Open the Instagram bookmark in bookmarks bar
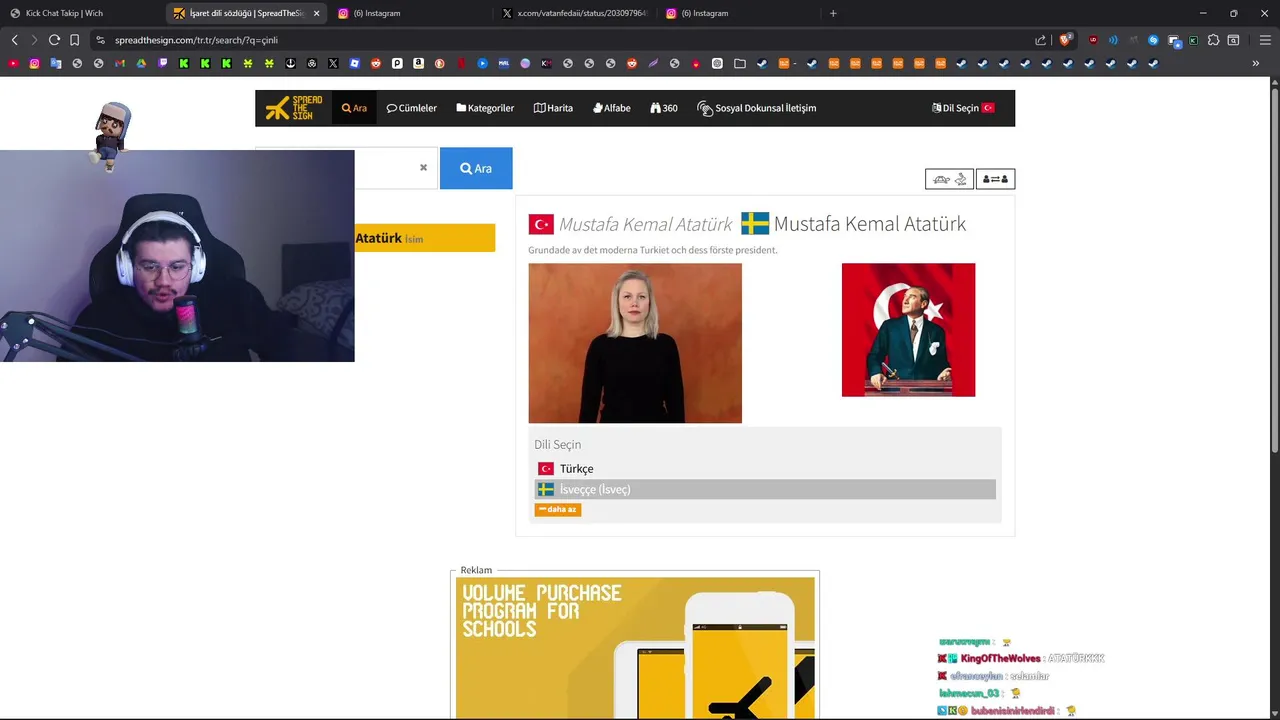 tap(34, 63)
